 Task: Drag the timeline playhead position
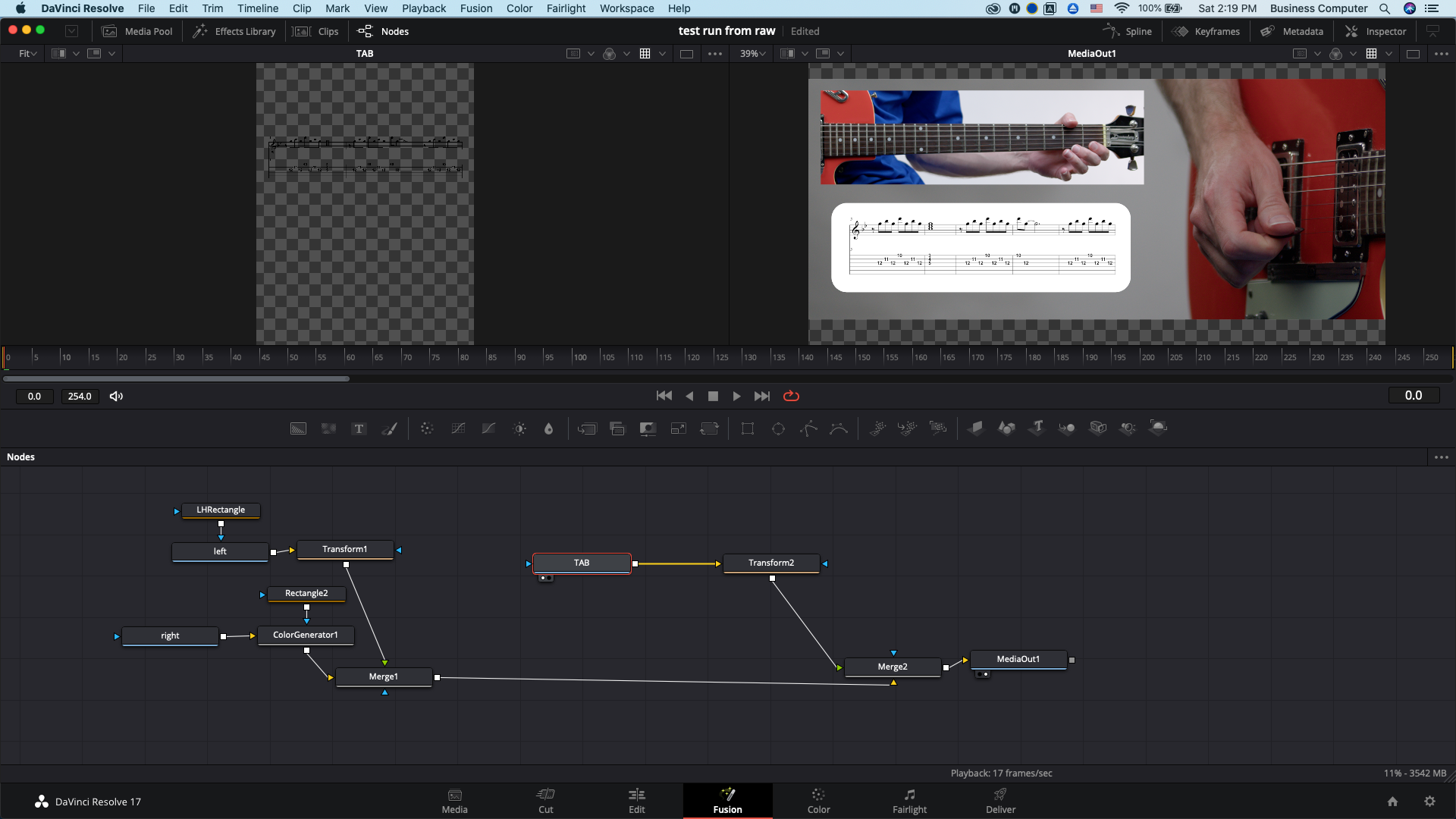[7, 357]
